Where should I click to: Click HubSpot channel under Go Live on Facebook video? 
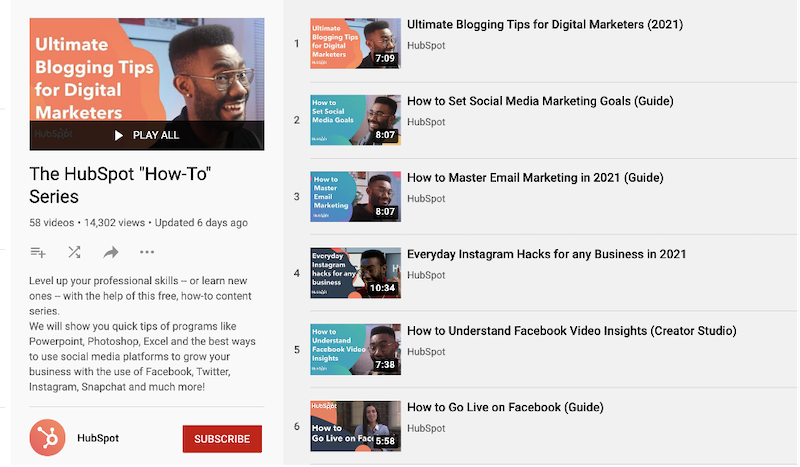pyautogui.click(x=426, y=428)
